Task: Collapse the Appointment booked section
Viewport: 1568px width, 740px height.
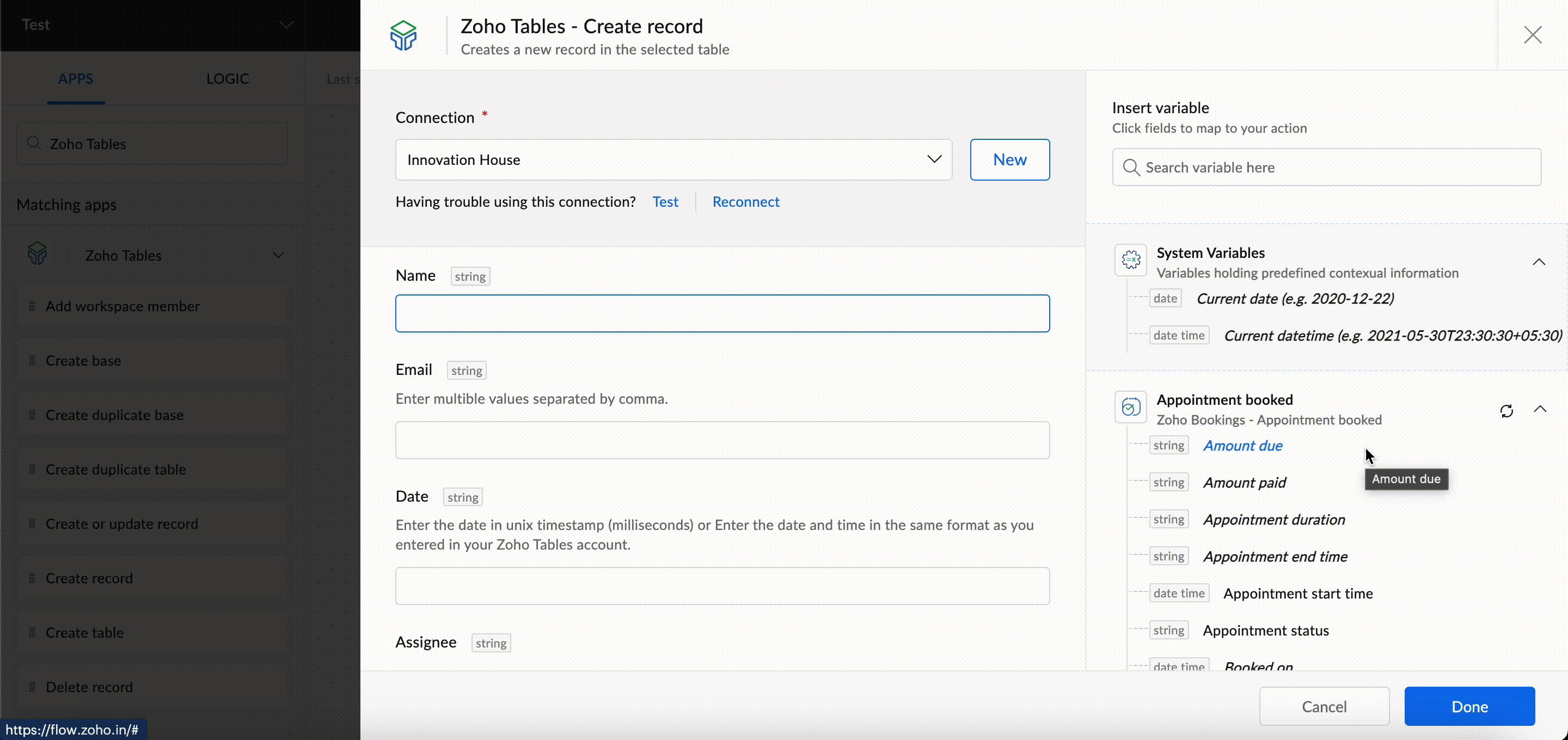Action: (1539, 409)
